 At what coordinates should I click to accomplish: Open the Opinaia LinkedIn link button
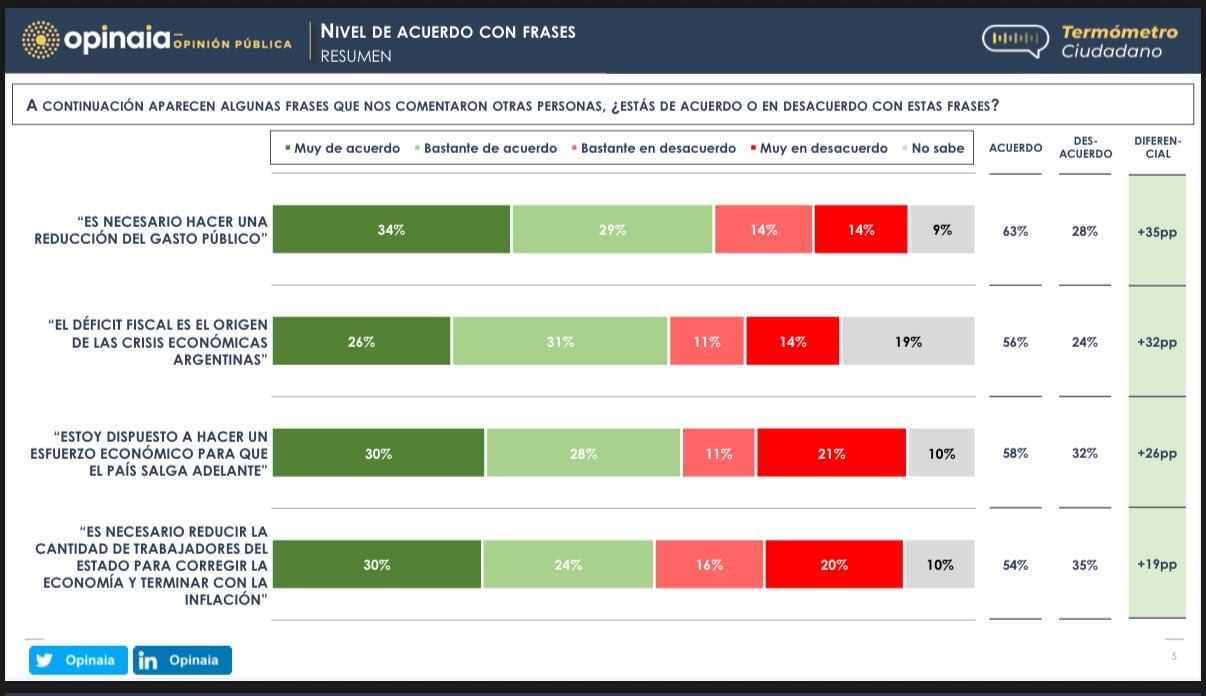[182, 660]
